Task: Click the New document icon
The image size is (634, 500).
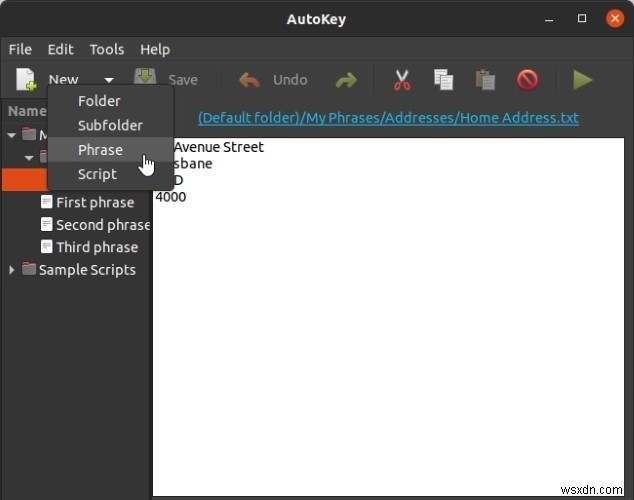Action: click(26, 80)
